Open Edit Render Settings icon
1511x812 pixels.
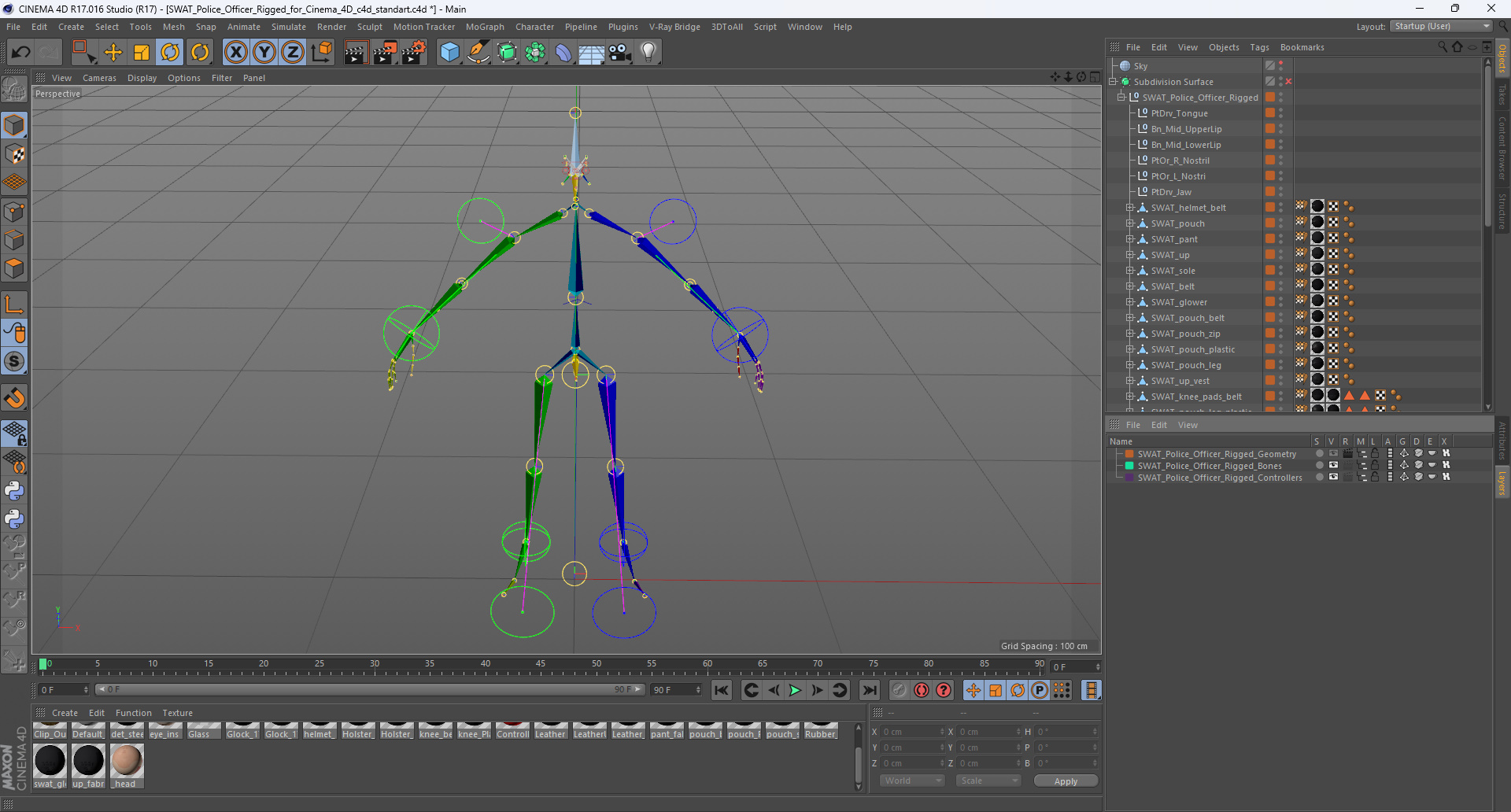pos(413,53)
